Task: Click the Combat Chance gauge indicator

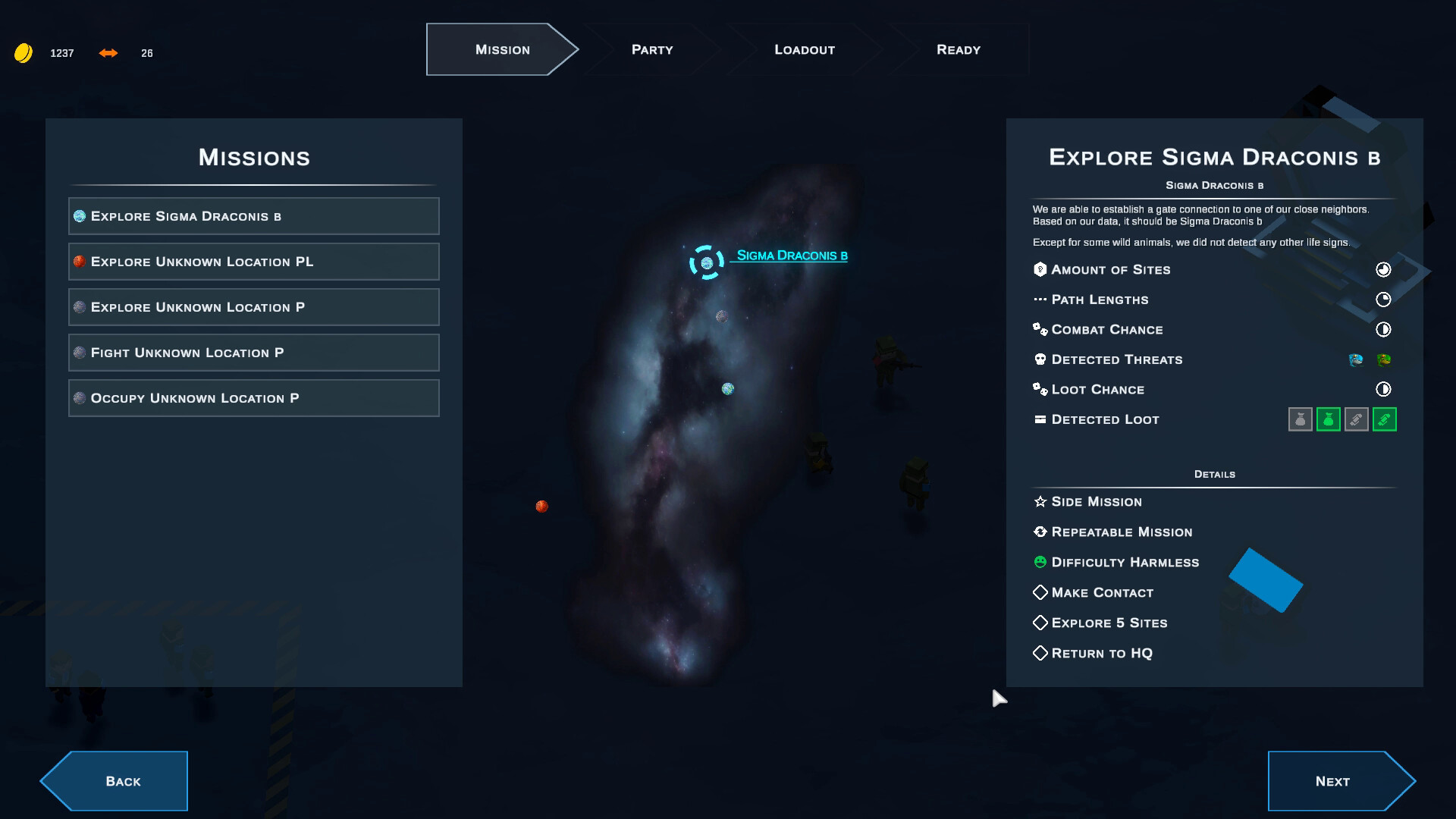Action: (1383, 329)
